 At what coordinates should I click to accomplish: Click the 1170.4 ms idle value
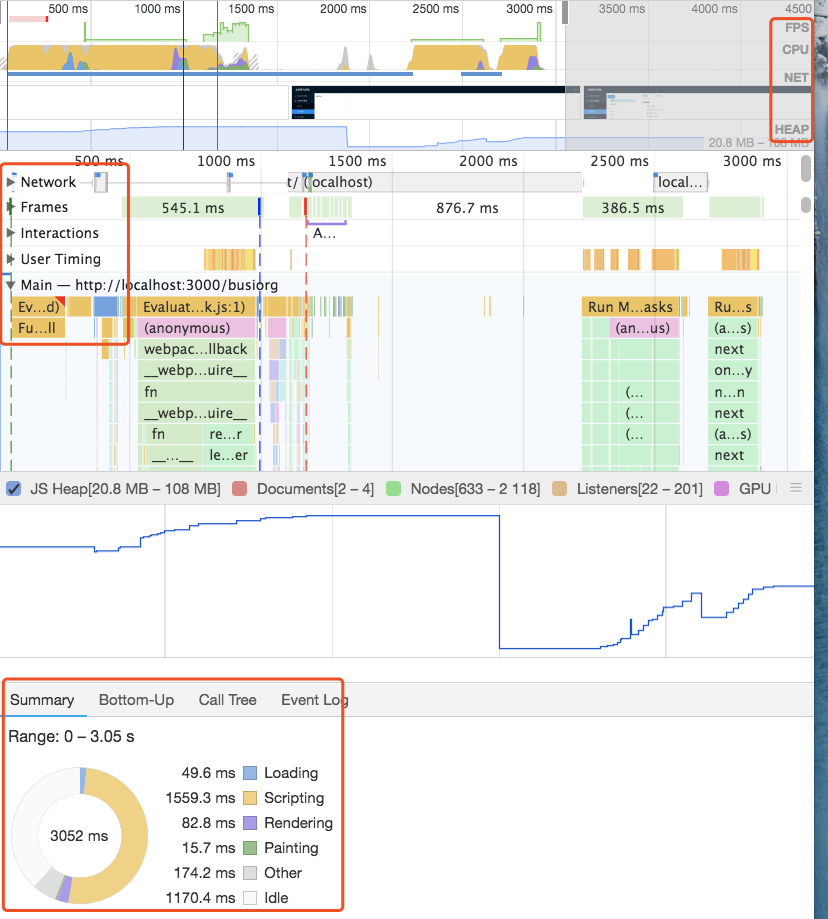pos(200,898)
